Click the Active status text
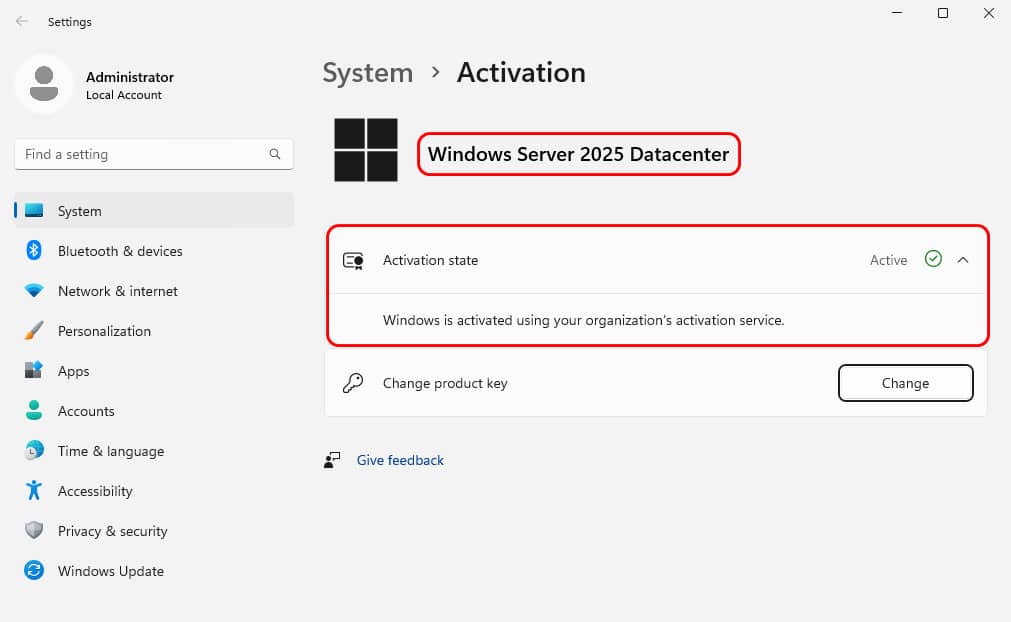The width and height of the screenshot is (1011, 622). click(x=888, y=260)
